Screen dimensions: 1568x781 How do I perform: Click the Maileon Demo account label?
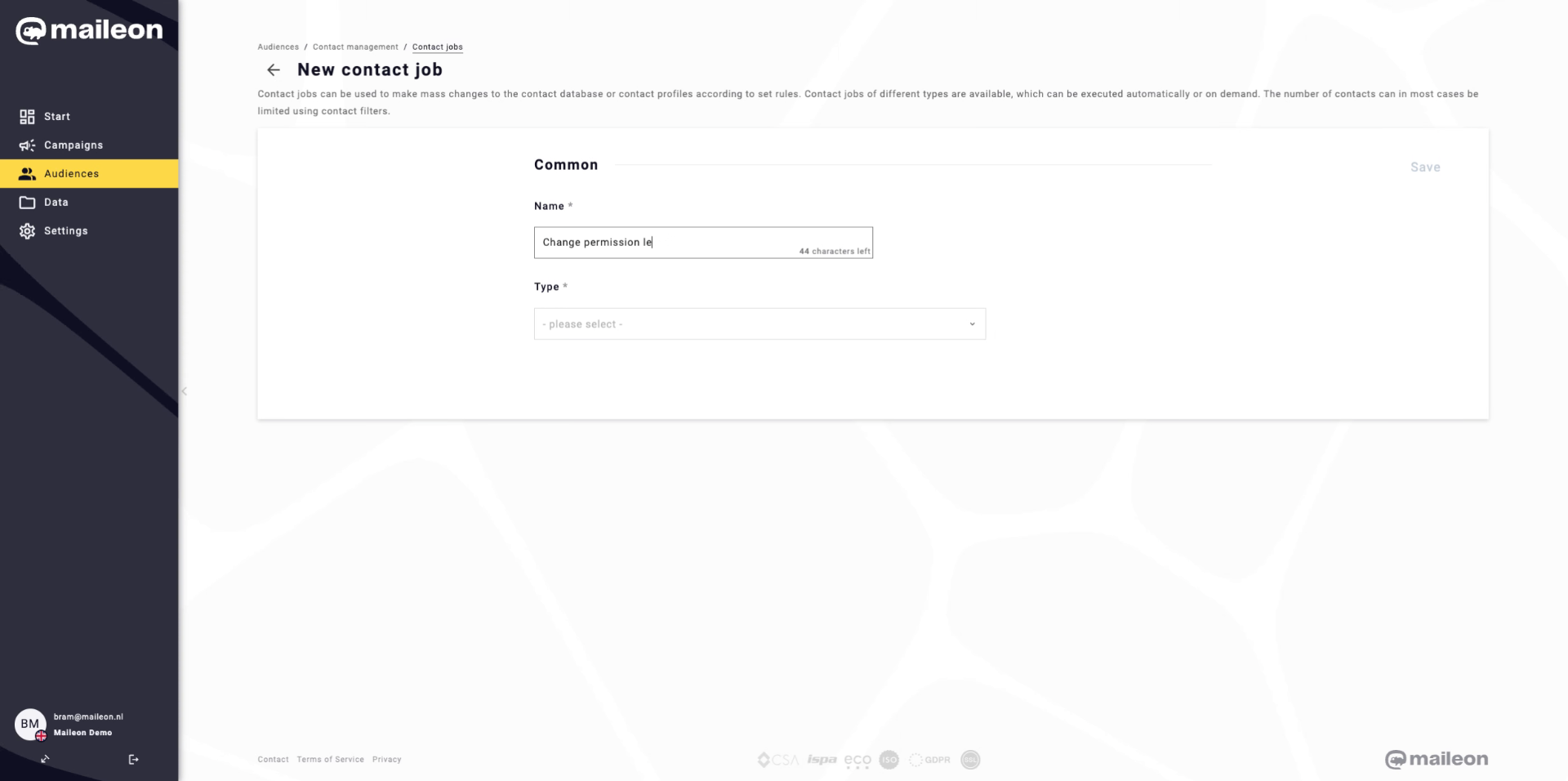tap(82, 733)
